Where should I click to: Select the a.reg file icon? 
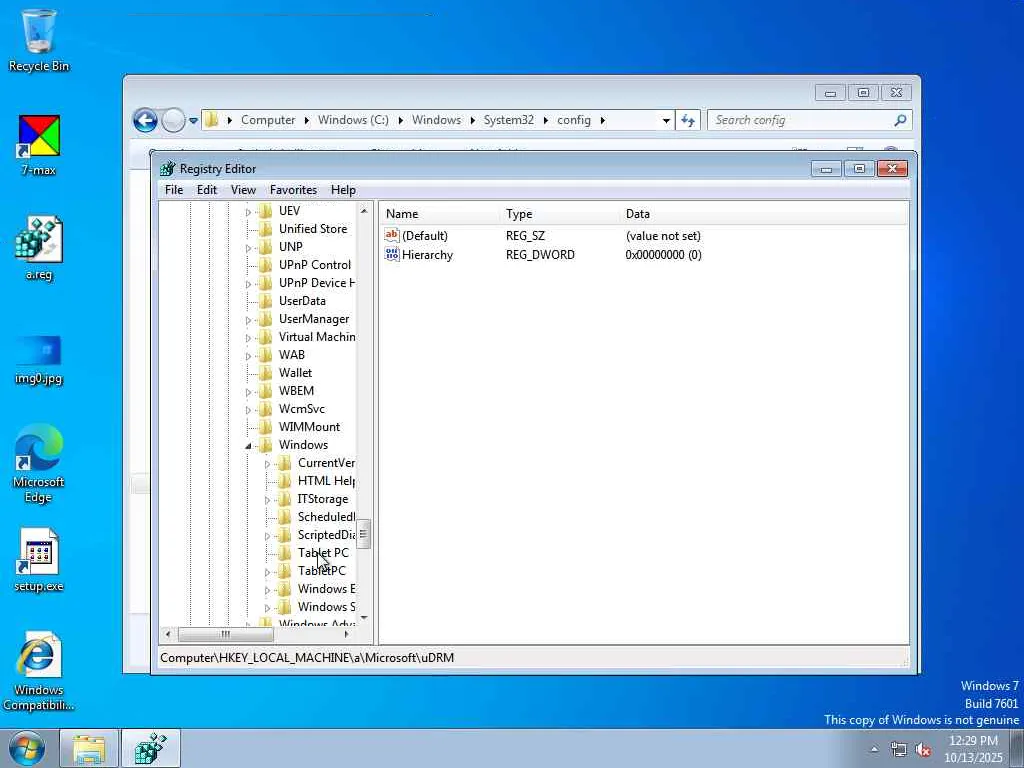coord(39,248)
